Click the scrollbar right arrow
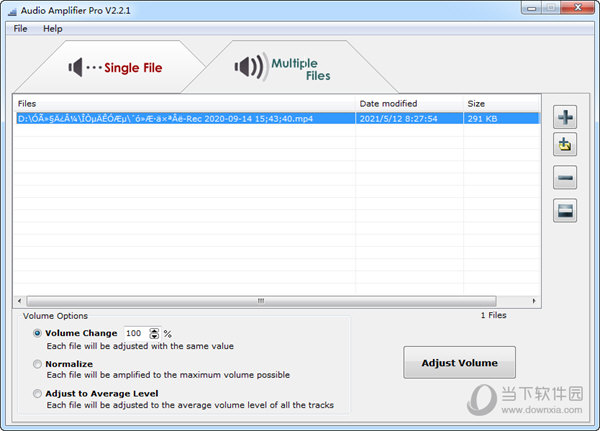 (x=534, y=301)
